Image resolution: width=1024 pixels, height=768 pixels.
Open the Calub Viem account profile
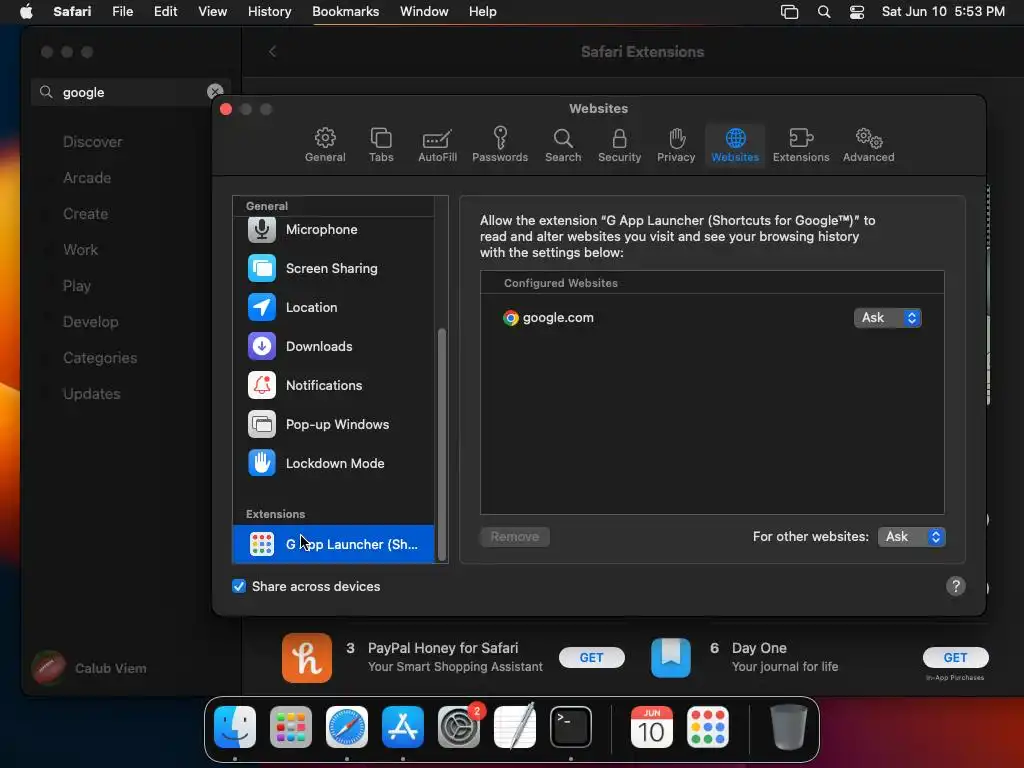(90, 668)
